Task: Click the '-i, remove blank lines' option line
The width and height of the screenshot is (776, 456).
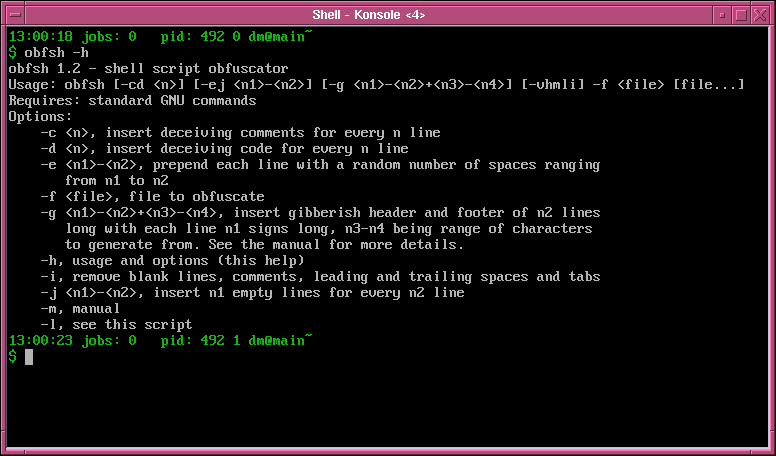Action: [x=320, y=277]
